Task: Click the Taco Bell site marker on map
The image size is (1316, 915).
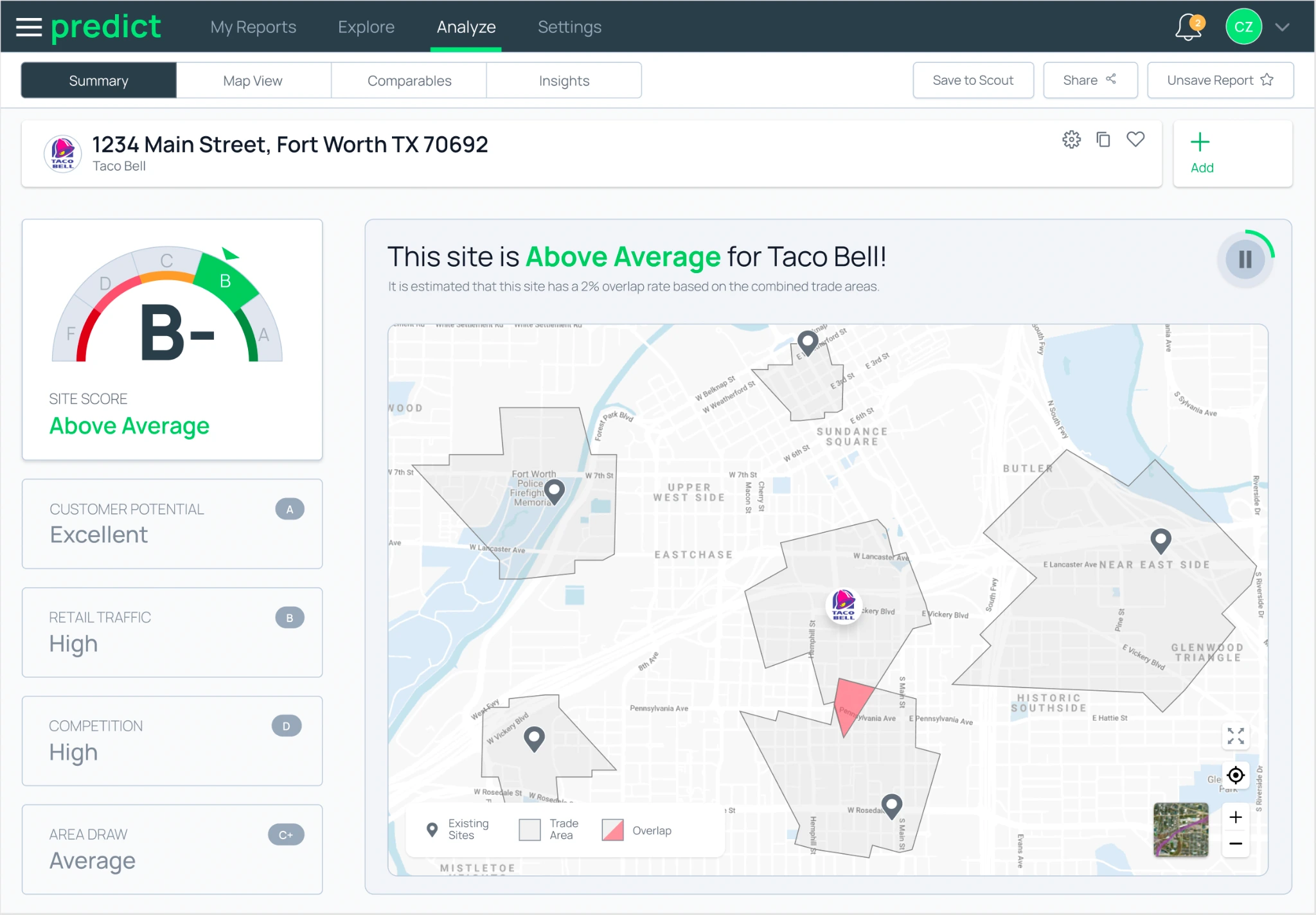Action: (x=843, y=605)
